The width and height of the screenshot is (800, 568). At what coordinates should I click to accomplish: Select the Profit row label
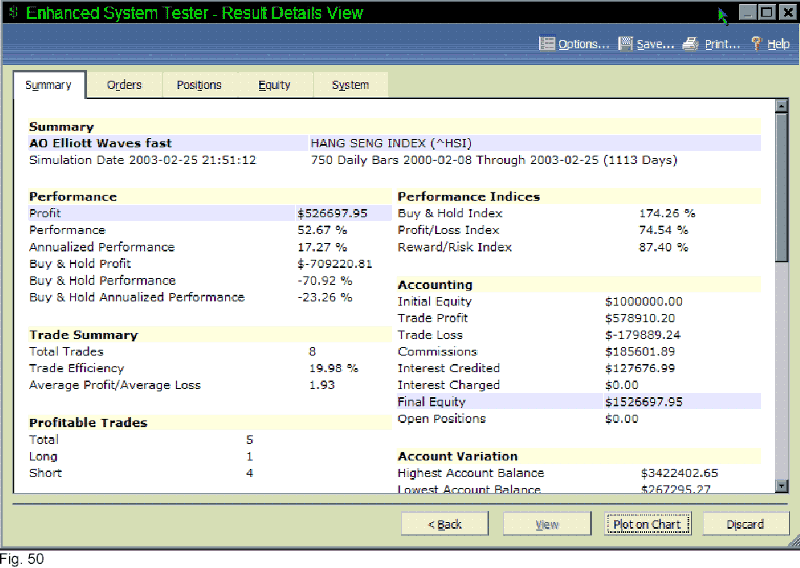click(45, 213)
